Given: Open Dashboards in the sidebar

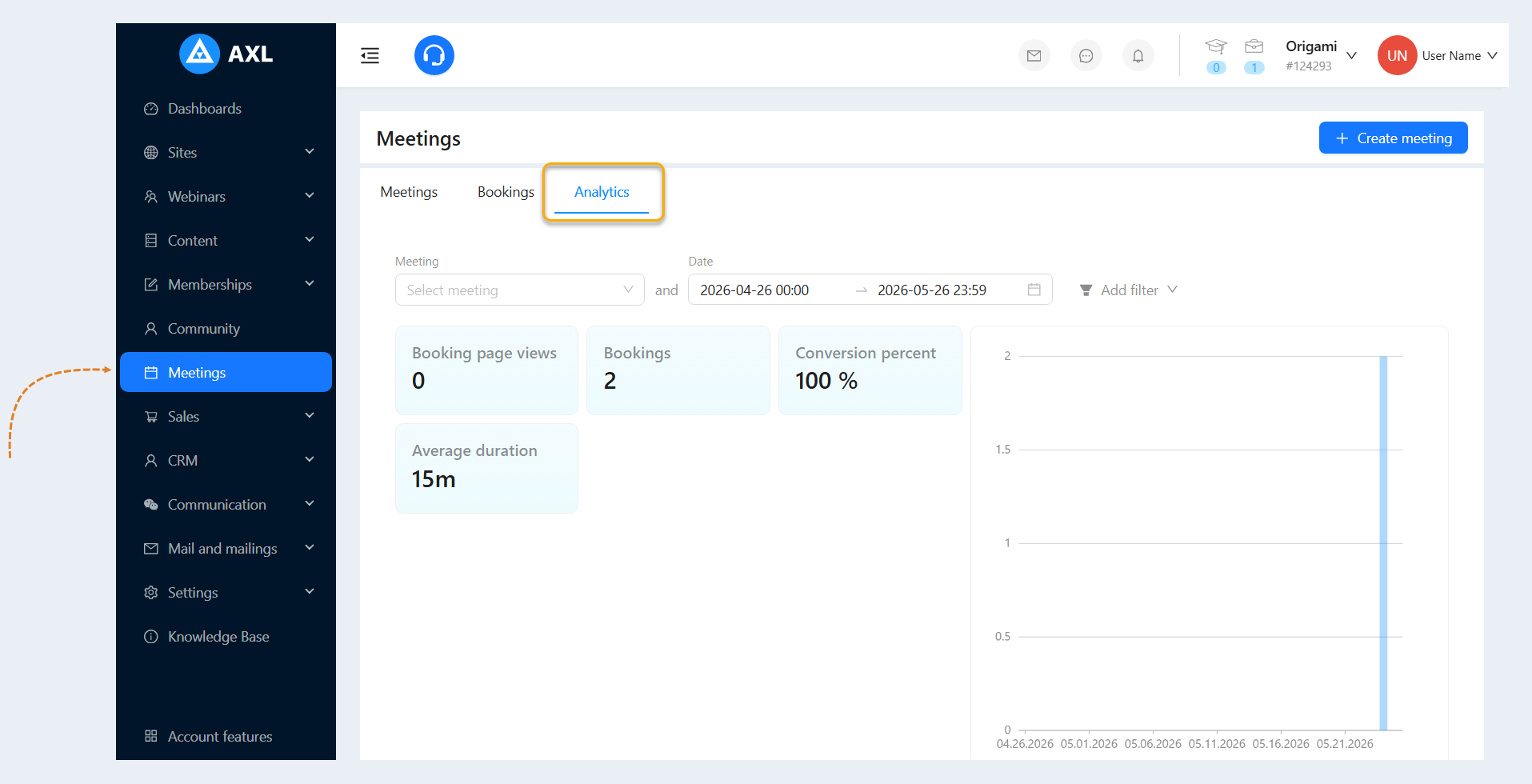Looking at the screenshot, I should [226, 109].
